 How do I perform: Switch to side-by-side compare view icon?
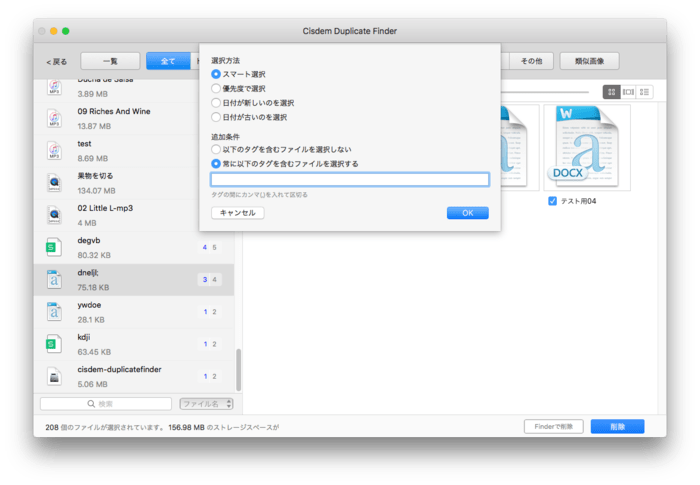click(628, 92)
